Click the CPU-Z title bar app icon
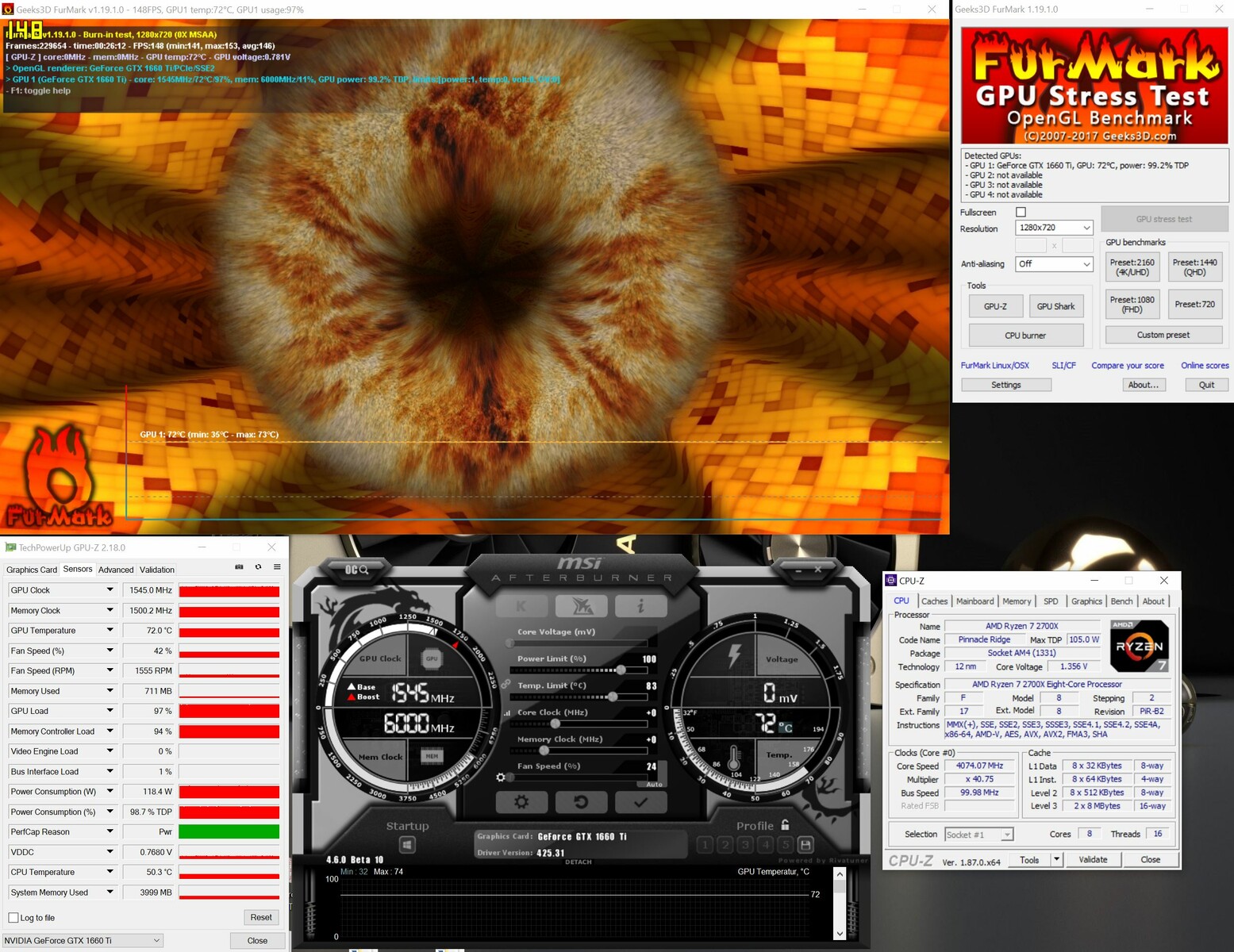Viewport: 1234px width, 952px height. point(891,581)
